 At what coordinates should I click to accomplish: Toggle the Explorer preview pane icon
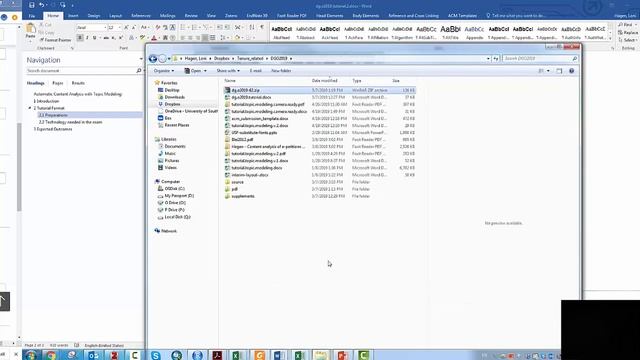pos(559,71)
